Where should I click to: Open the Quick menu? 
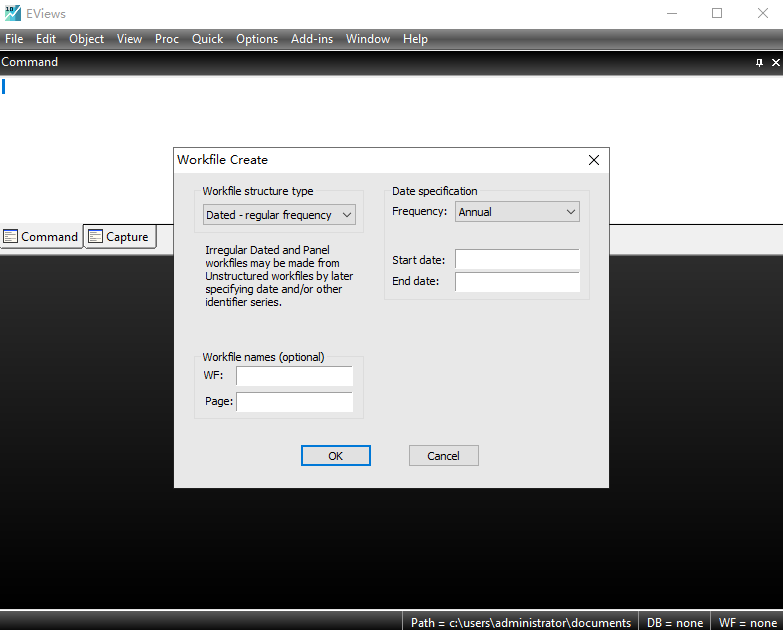207,39
